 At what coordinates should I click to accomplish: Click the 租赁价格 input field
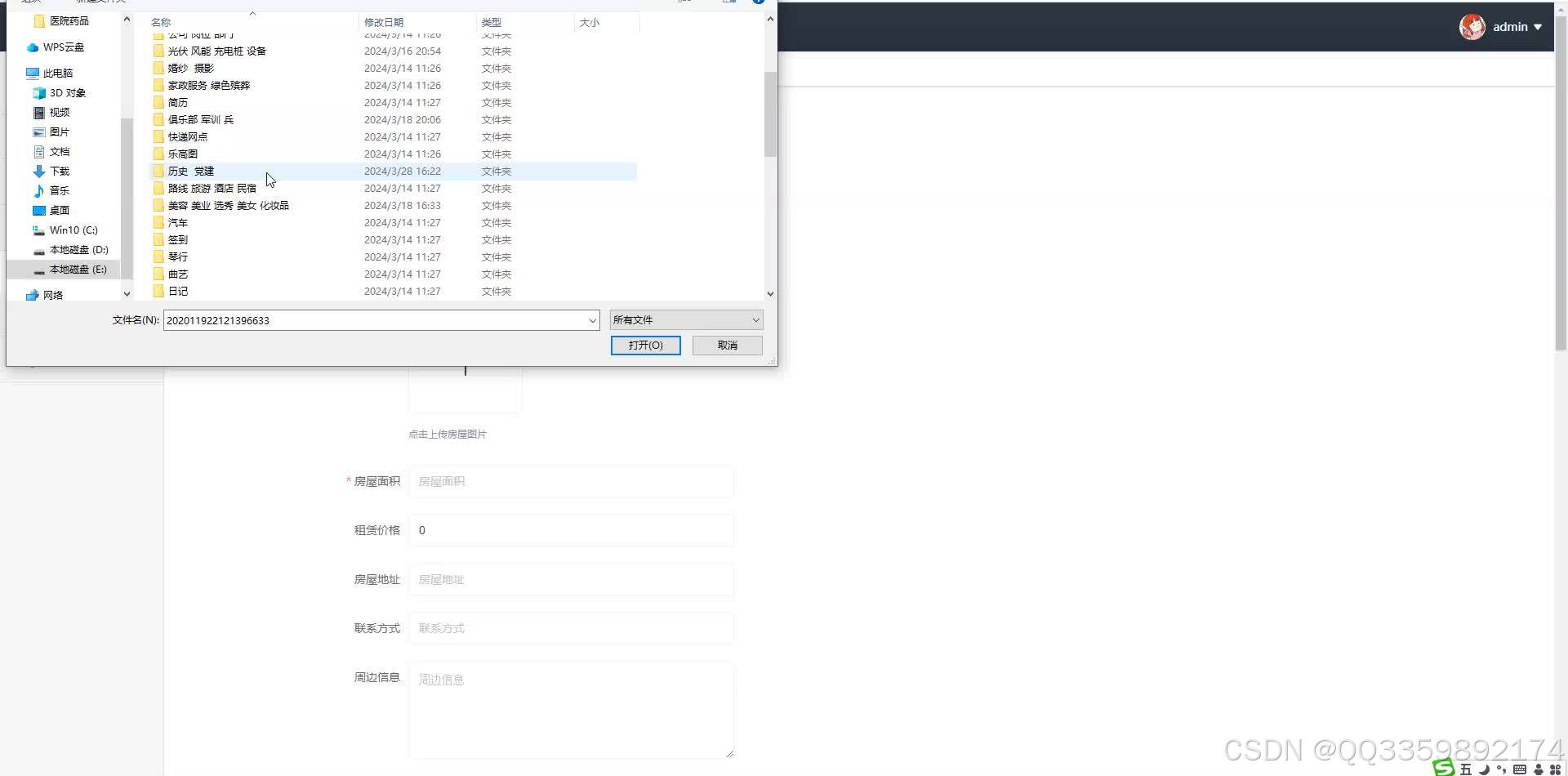(571, 530)
